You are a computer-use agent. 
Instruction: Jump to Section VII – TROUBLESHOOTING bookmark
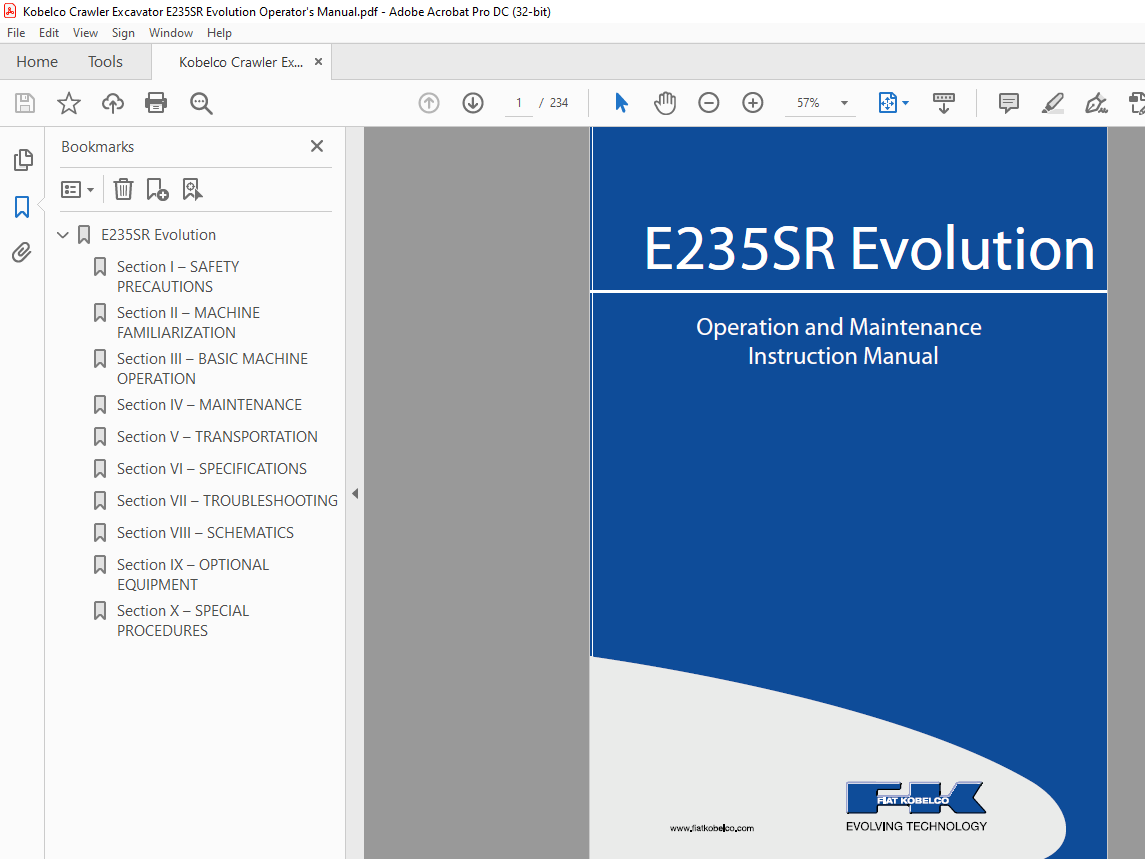[x=226, y=501]
